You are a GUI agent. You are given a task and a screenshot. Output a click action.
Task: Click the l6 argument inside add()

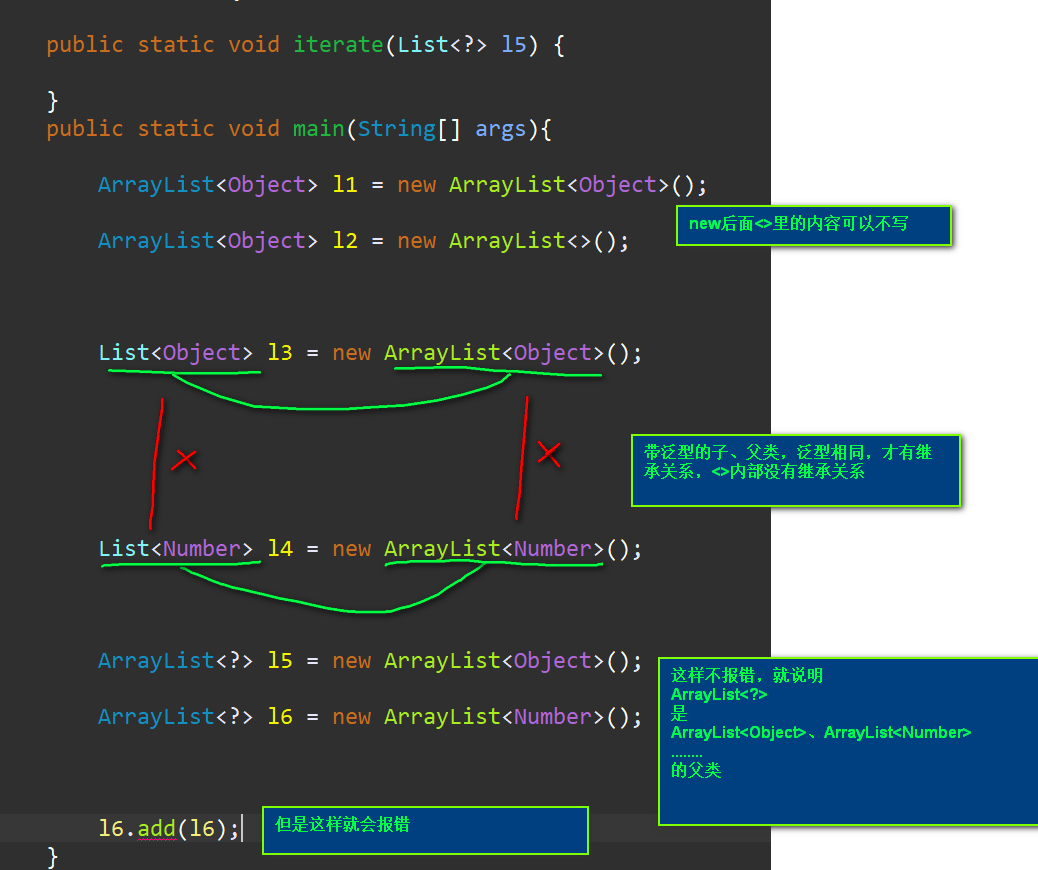click(202, 829)
